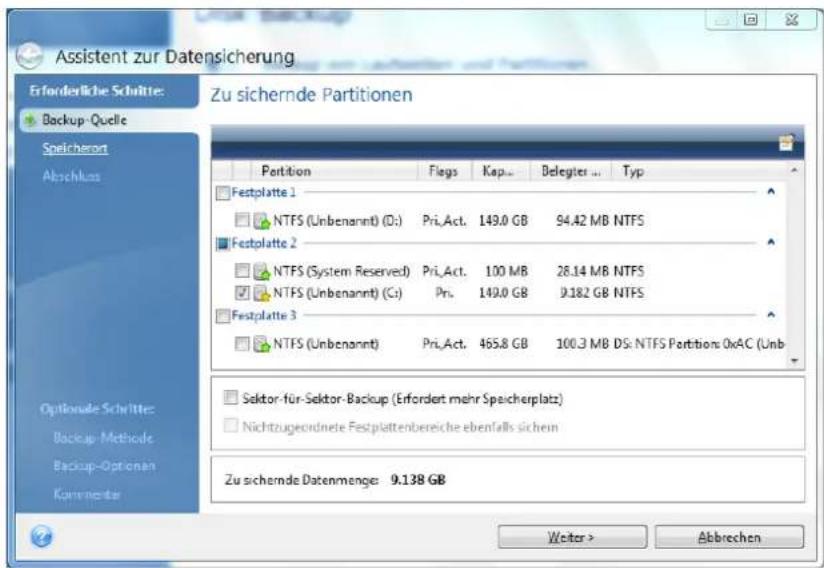Collapse the Festplatte 1 group
Viewport: 824px width, 568px height.
coord(771,192)
